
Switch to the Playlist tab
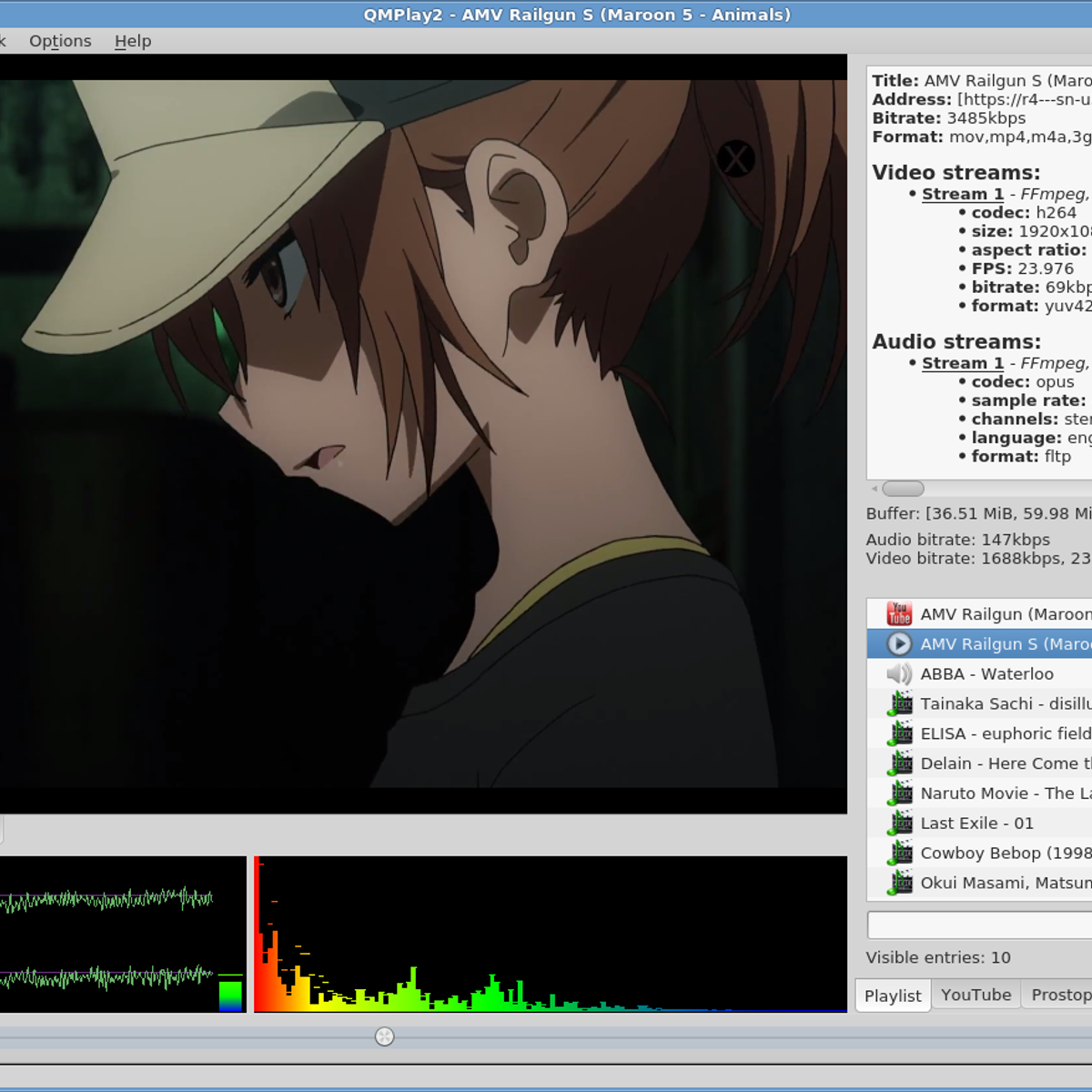pyautogui.click(x=893, y=996)
